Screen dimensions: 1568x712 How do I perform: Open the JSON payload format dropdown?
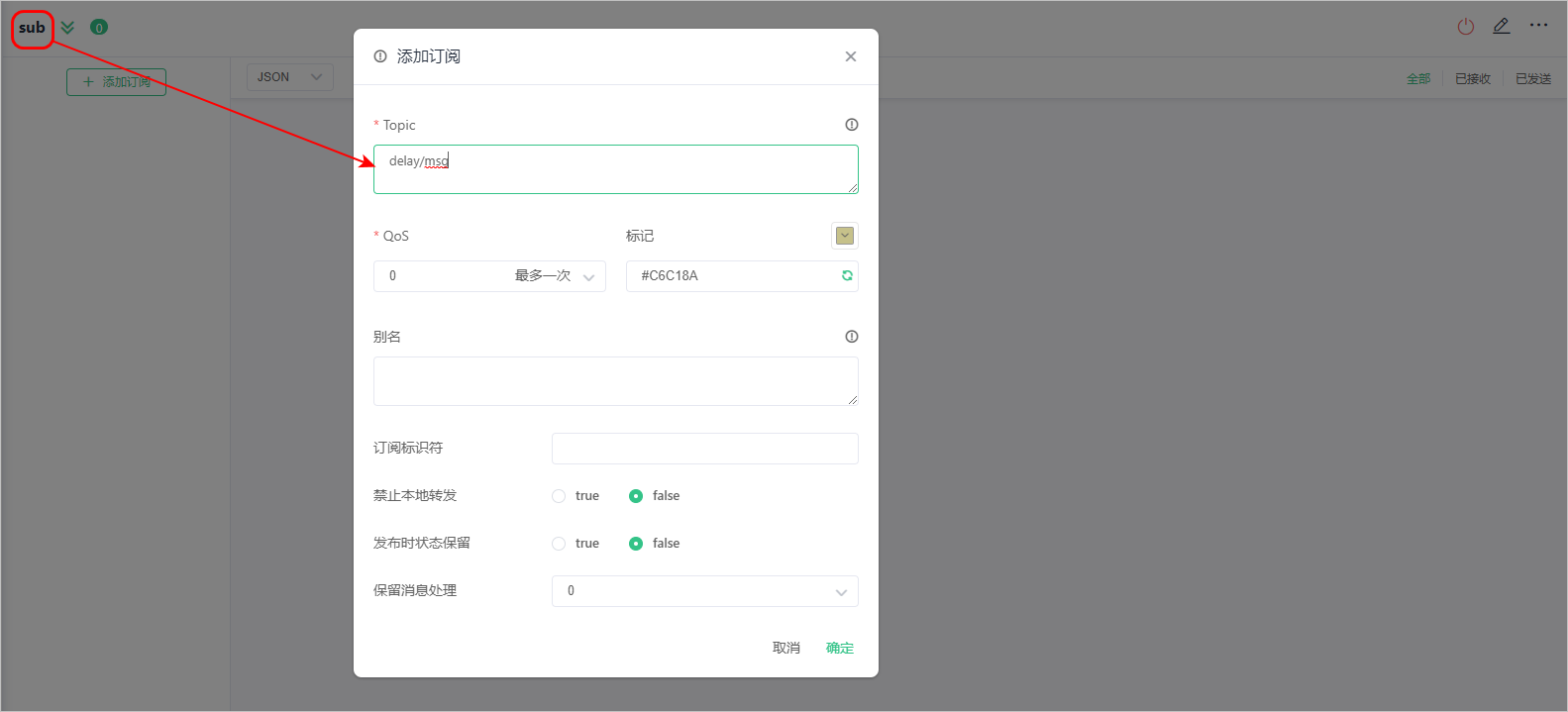289,77
